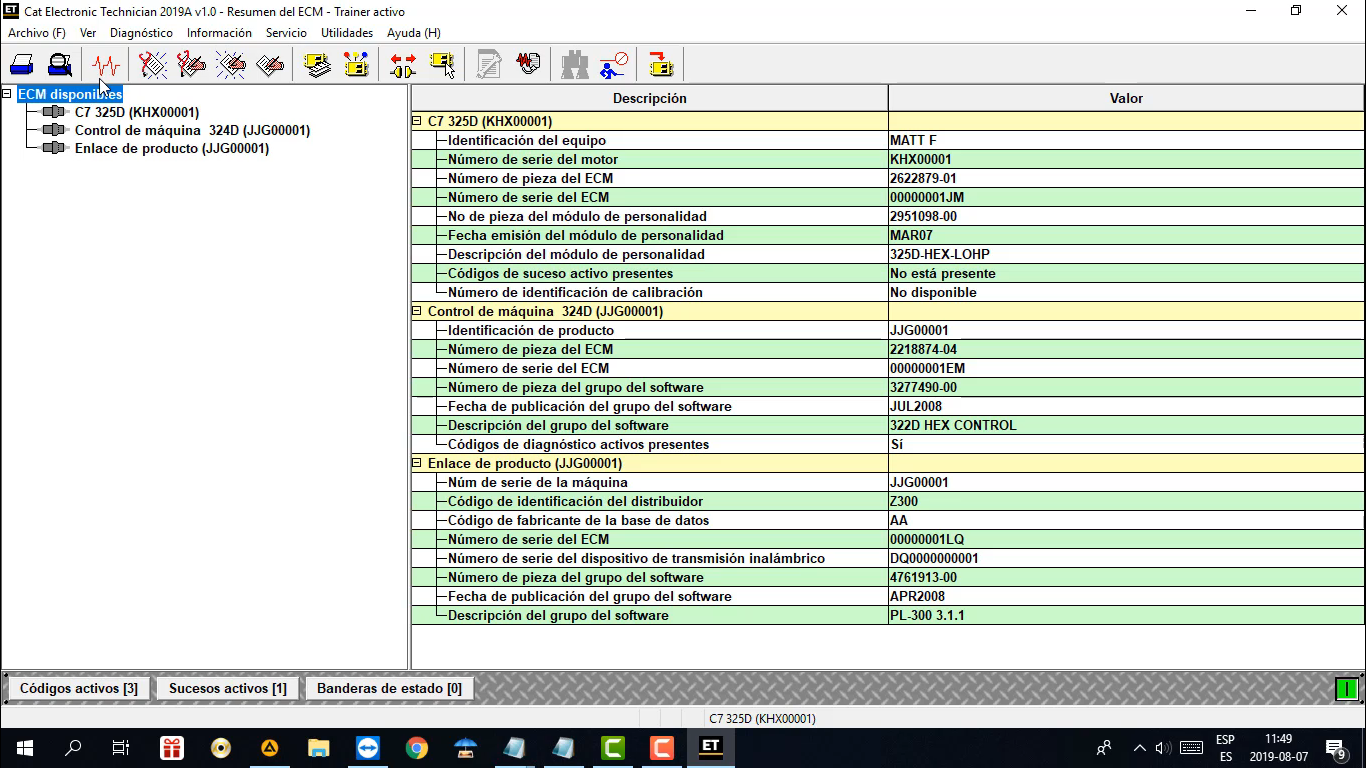Click the C7 325D ECM connector icon
This screenshot has height=768, width=1366.
click(x=54, y=113)
